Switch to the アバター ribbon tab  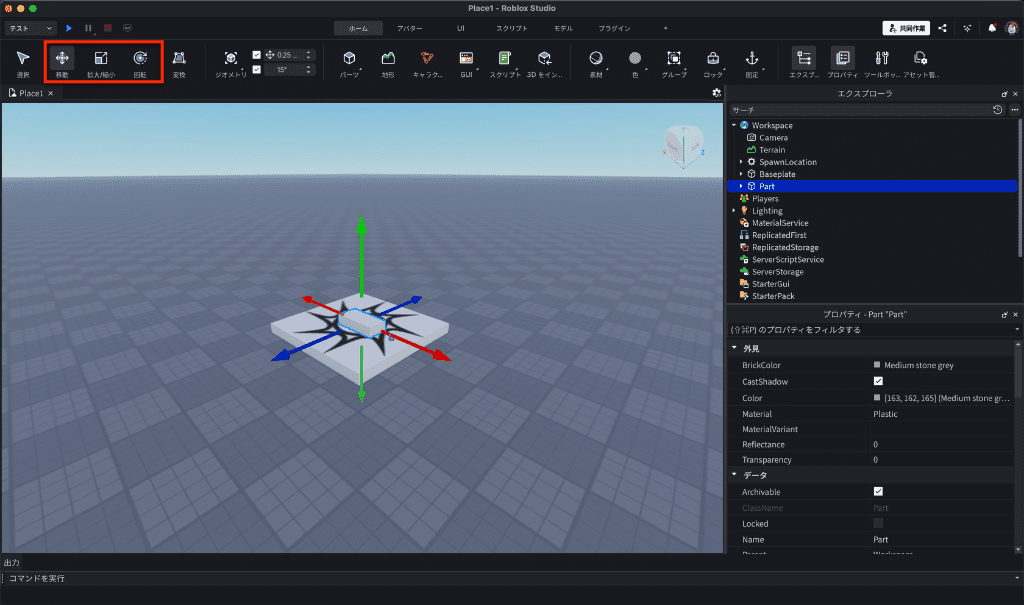[x=409, y=28]
